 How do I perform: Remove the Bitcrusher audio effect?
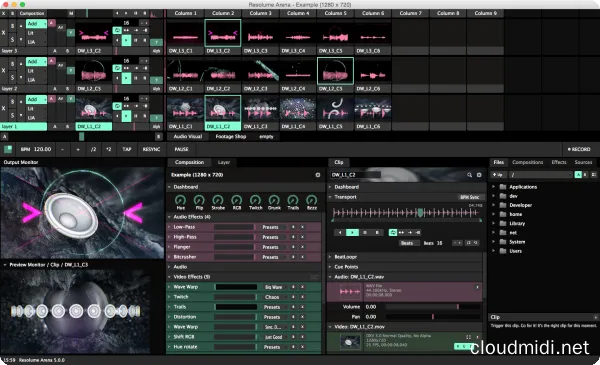pos(302,257)
